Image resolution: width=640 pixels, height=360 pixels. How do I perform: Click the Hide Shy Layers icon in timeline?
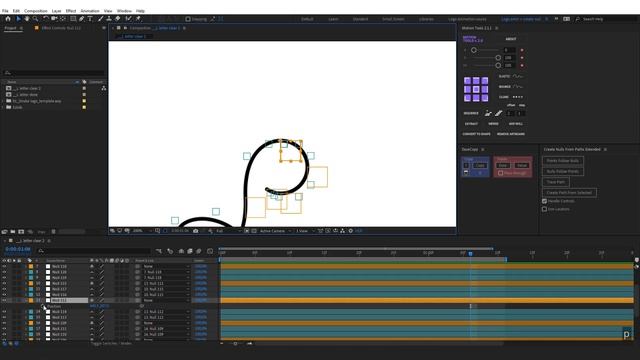[181, 251]
